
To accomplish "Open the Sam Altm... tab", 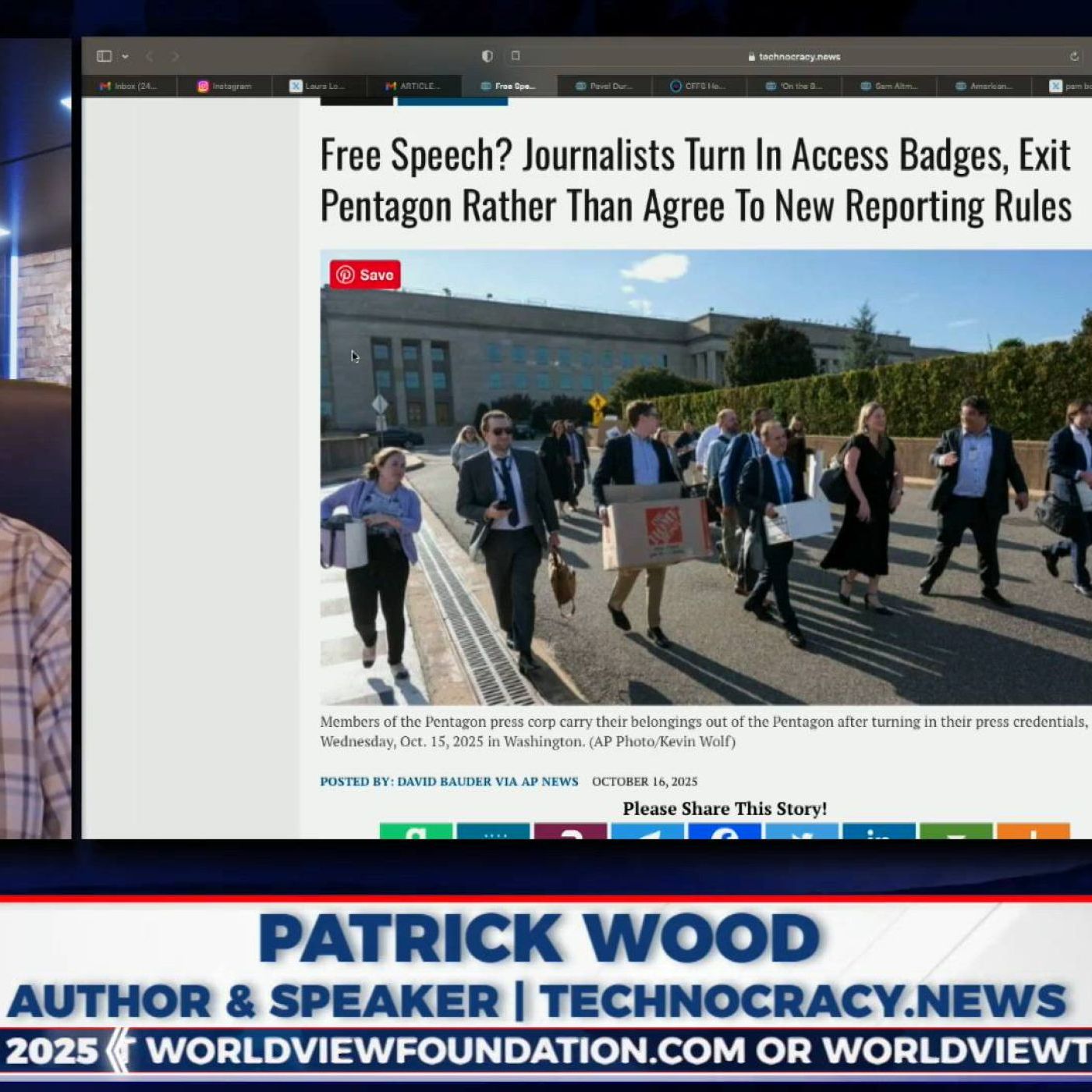I will tap(889, 86).
